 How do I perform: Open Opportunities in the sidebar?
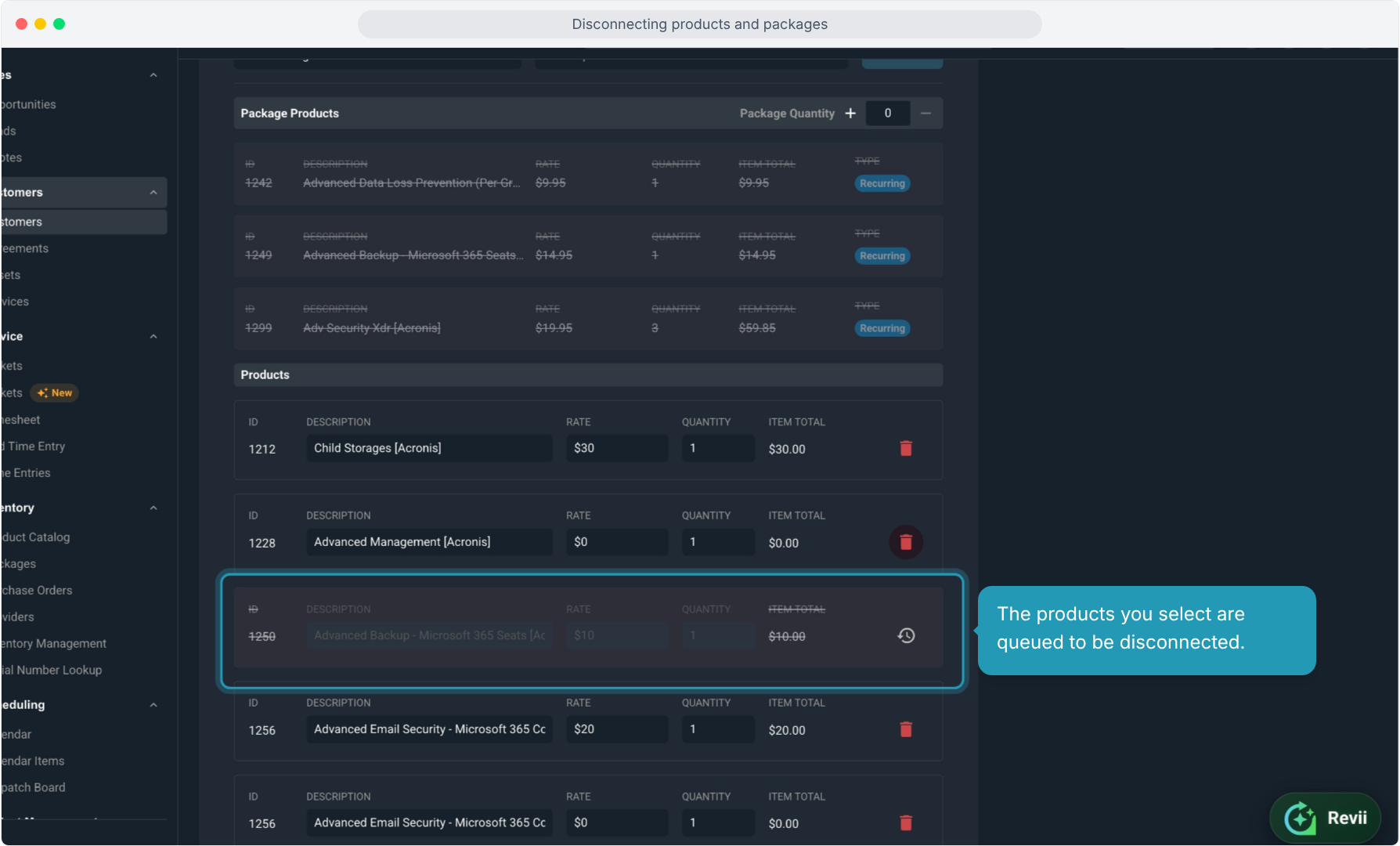tap(29, 104)
